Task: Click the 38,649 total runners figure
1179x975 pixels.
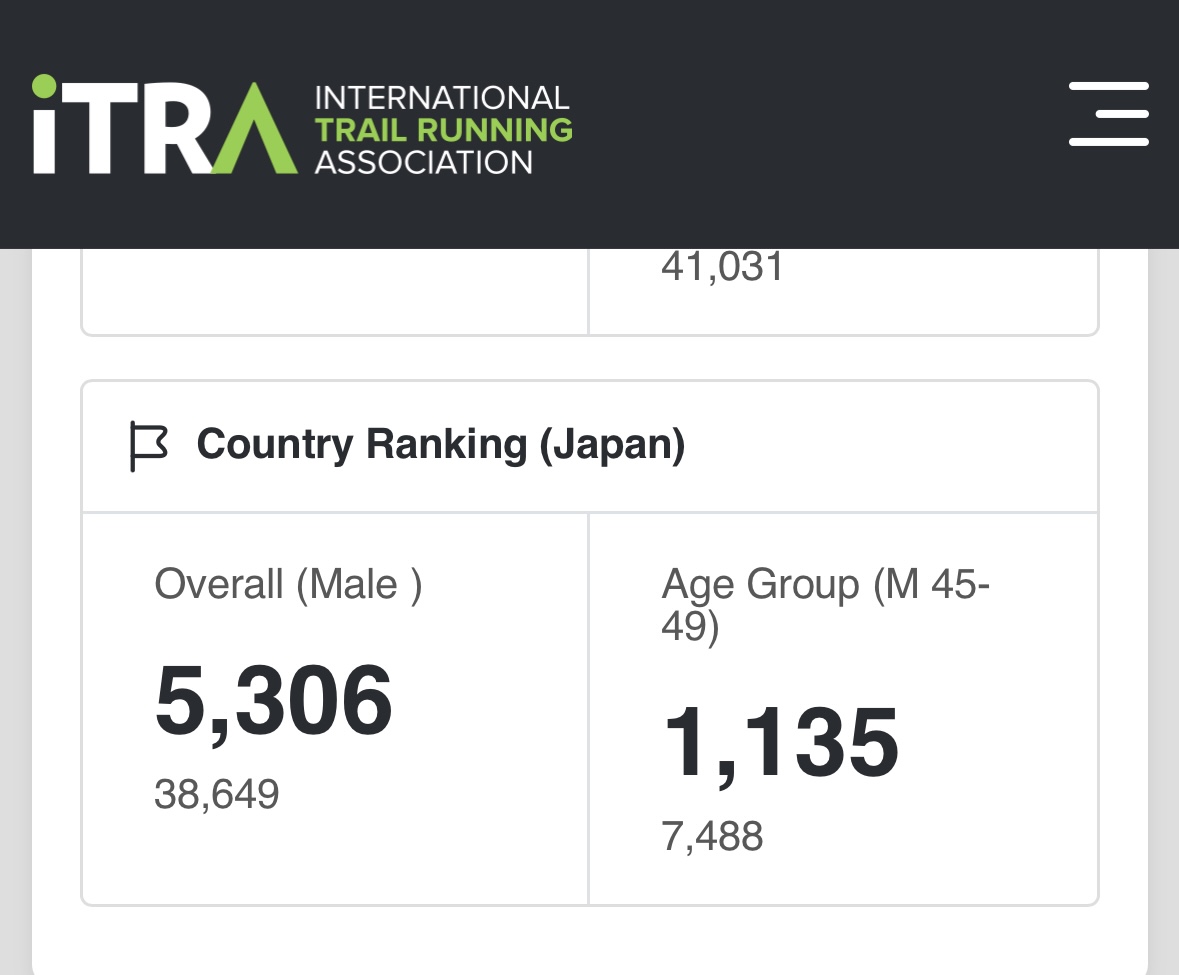Action: 216,795
